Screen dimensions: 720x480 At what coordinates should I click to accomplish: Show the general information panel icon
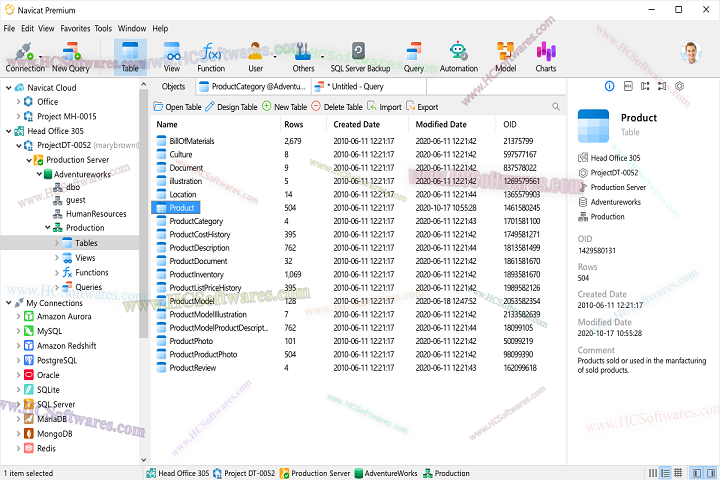coord(609,86)
